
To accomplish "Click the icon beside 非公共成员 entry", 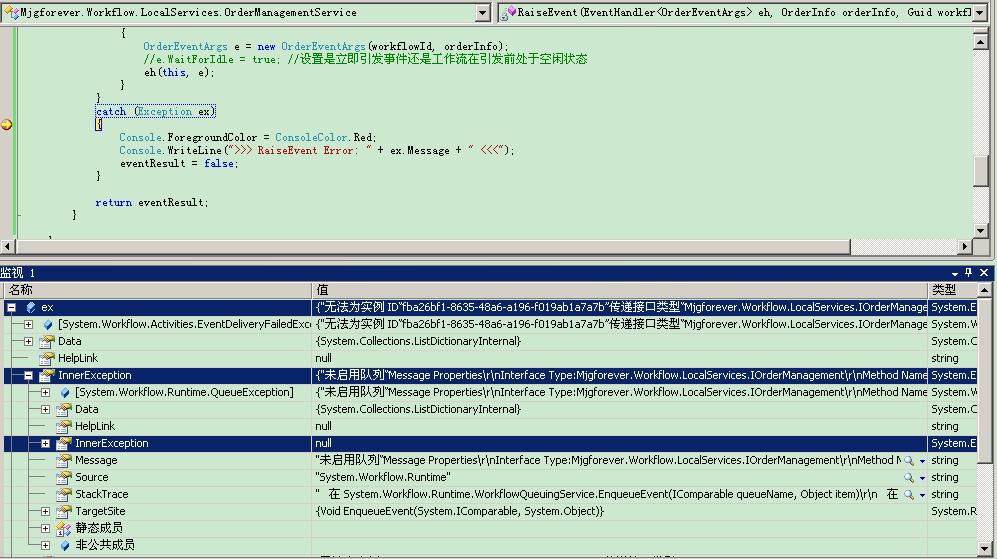I will click(65, 545).
